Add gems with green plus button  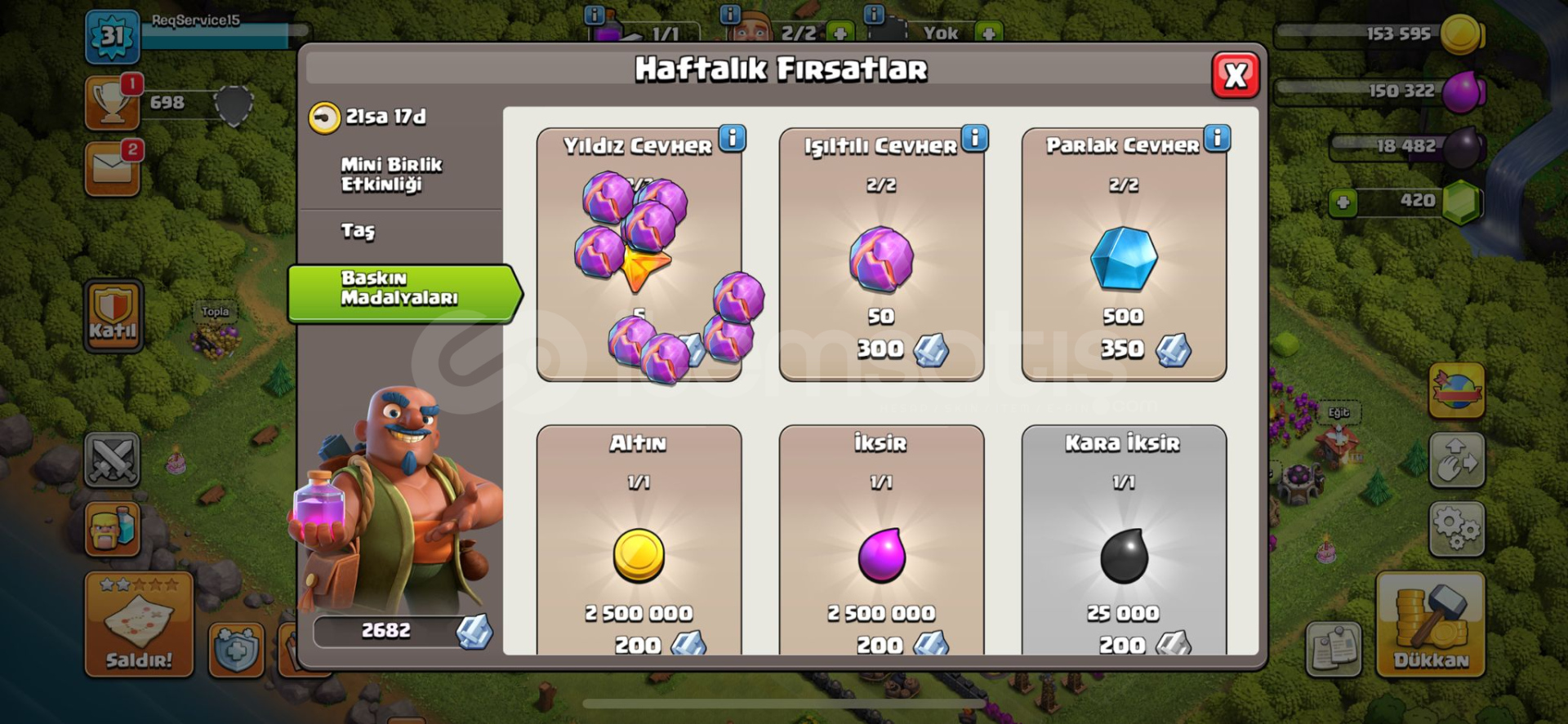pos(1343,202)
